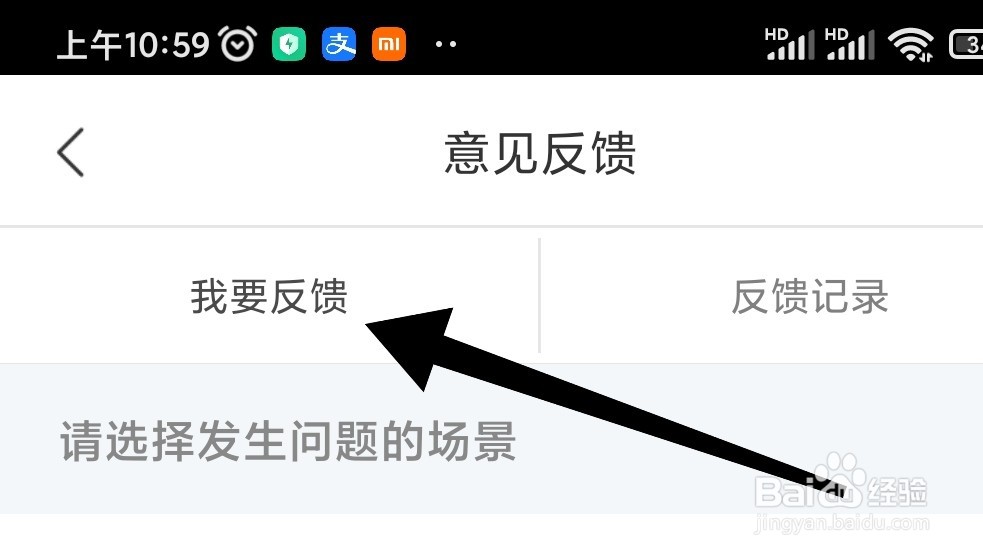This screenshot has width=983, height=557.
Task: Click the vertical divider between the tabs
Action: click(x=539, y=295)
